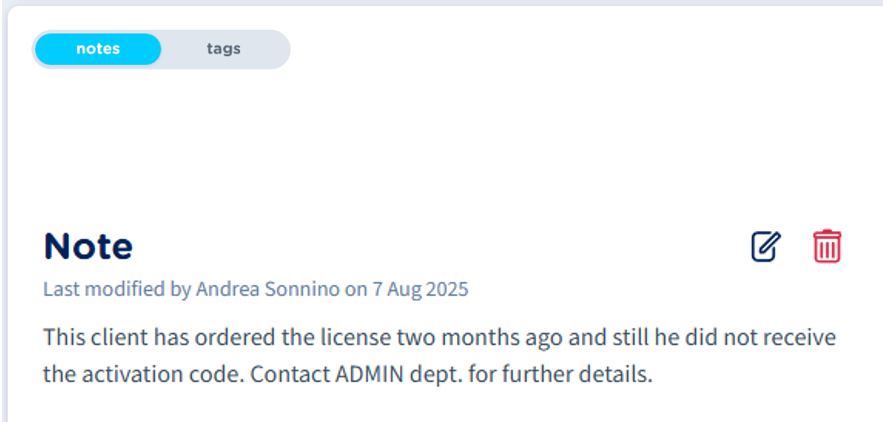Click the first line of the note text
This screenshot has height=422, width=883.
tap(439, 337)
